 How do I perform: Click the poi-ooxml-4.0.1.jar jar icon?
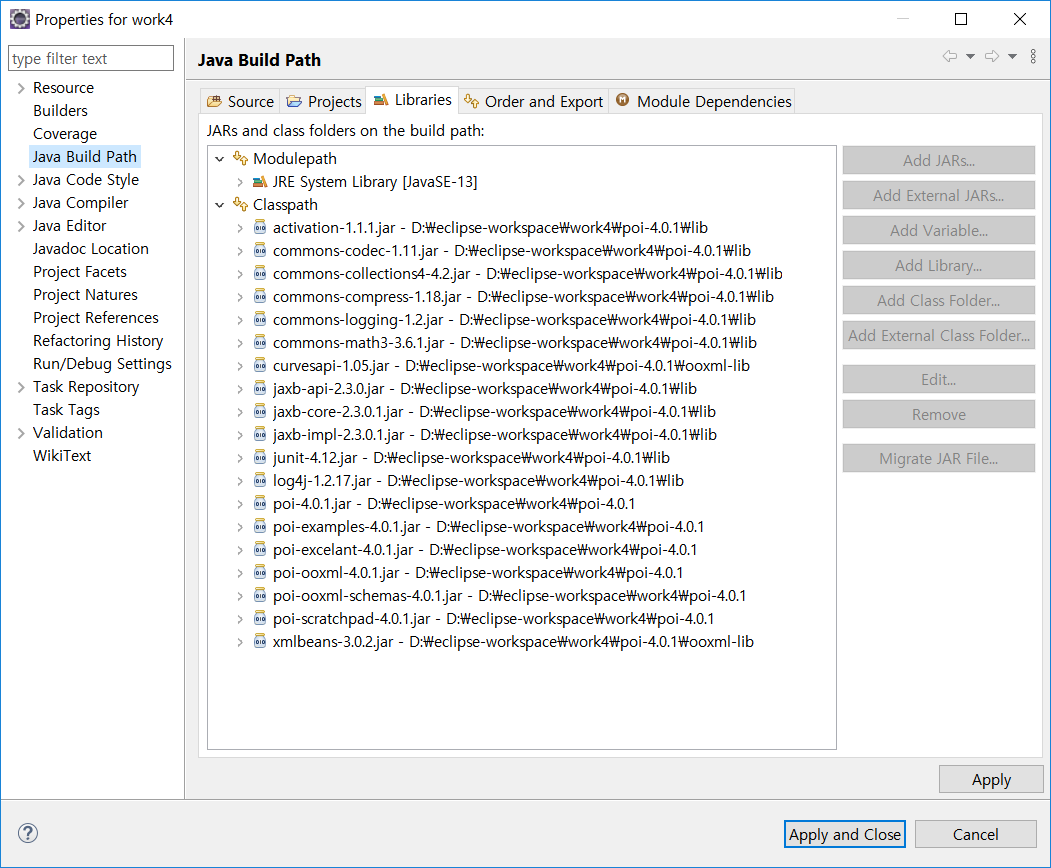(260, 572)
